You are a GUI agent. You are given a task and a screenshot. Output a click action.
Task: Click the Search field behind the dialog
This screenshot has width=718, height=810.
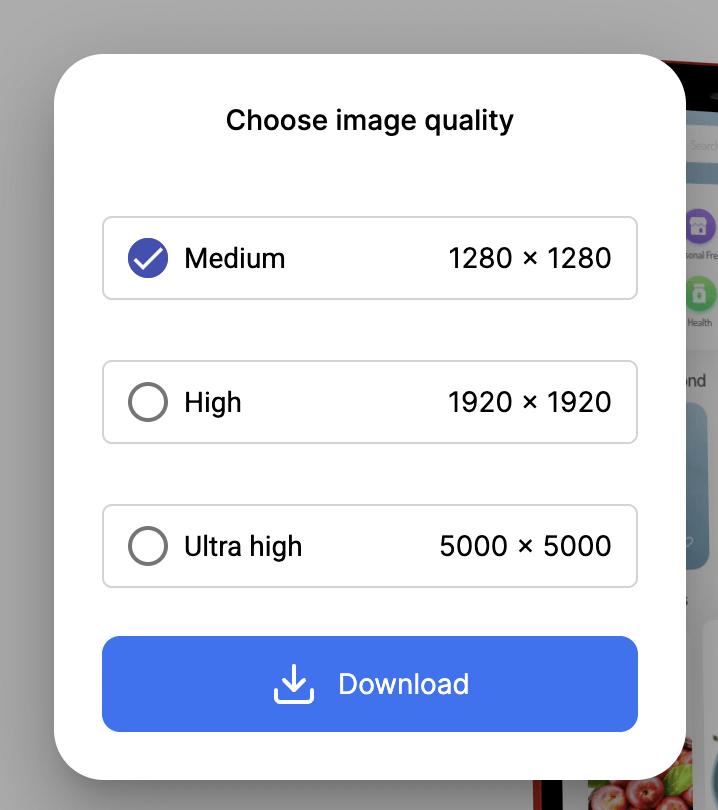click(x=702, y=146)
